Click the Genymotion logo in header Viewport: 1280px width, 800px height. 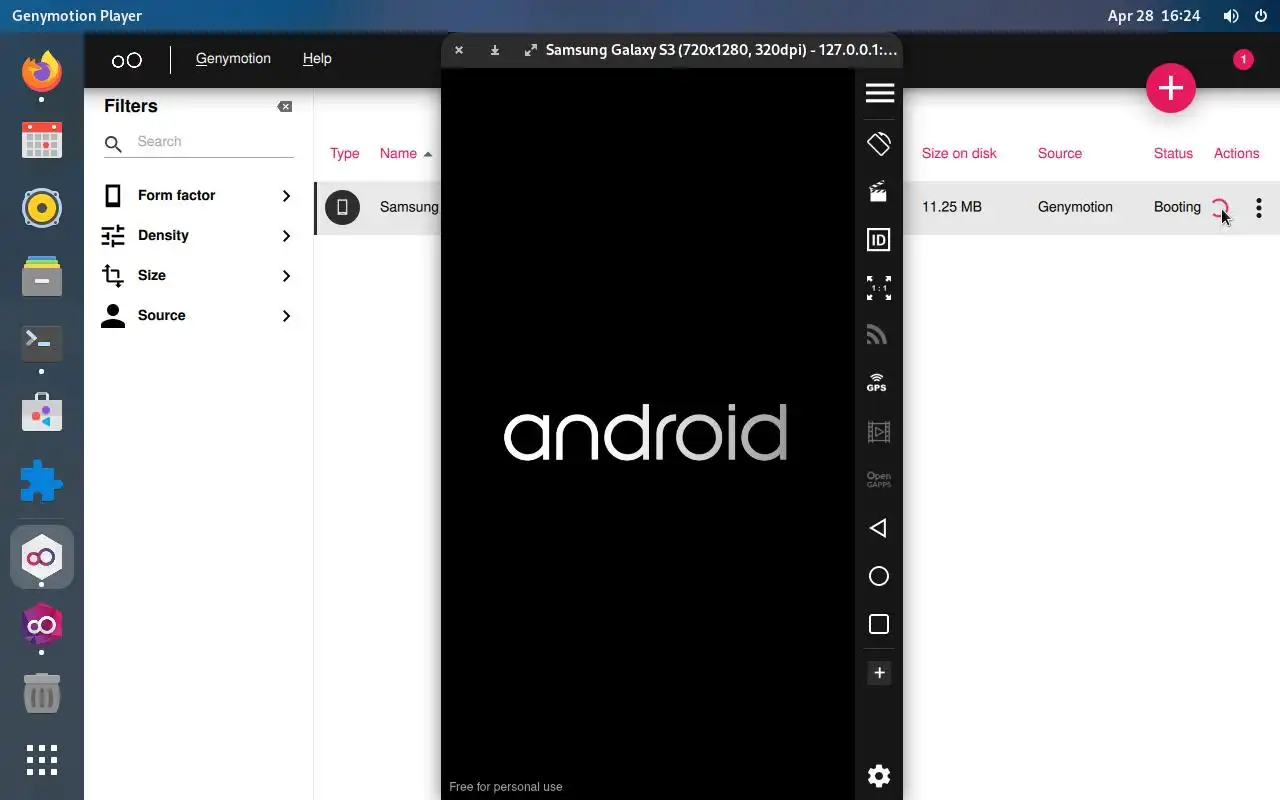click(127, 60)
